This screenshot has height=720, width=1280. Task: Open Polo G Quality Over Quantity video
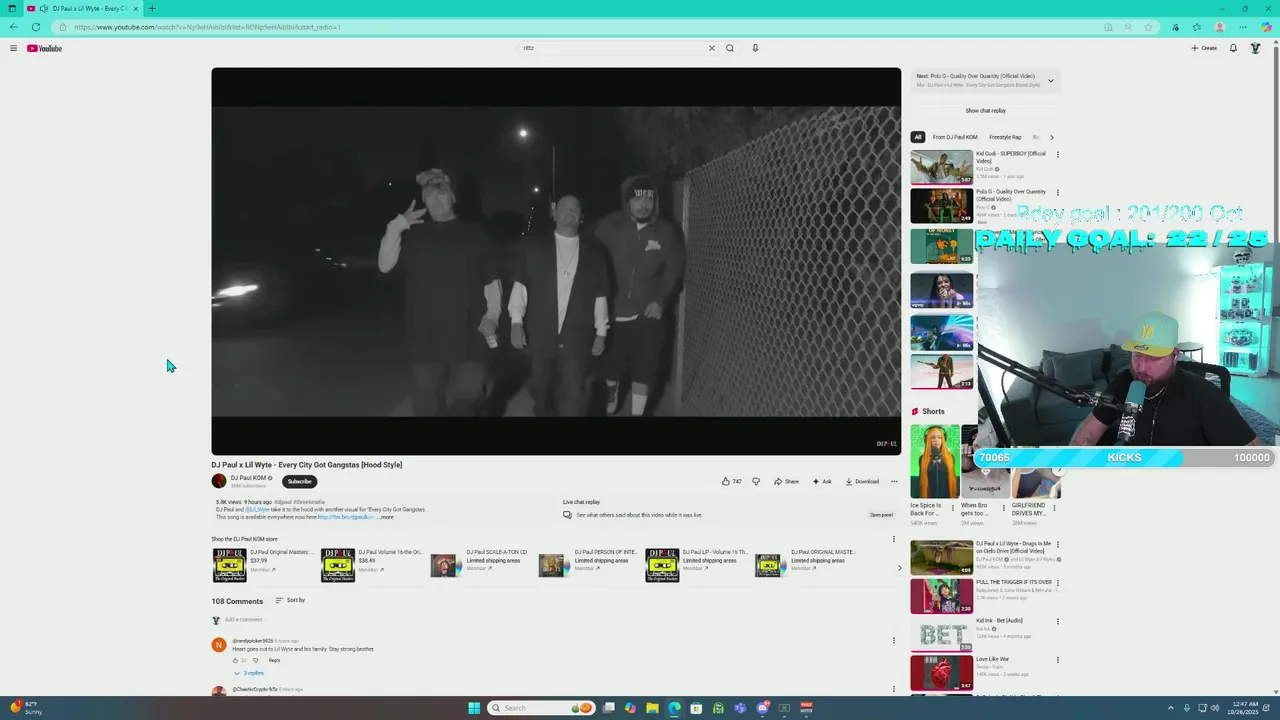[x=941, y=205]
